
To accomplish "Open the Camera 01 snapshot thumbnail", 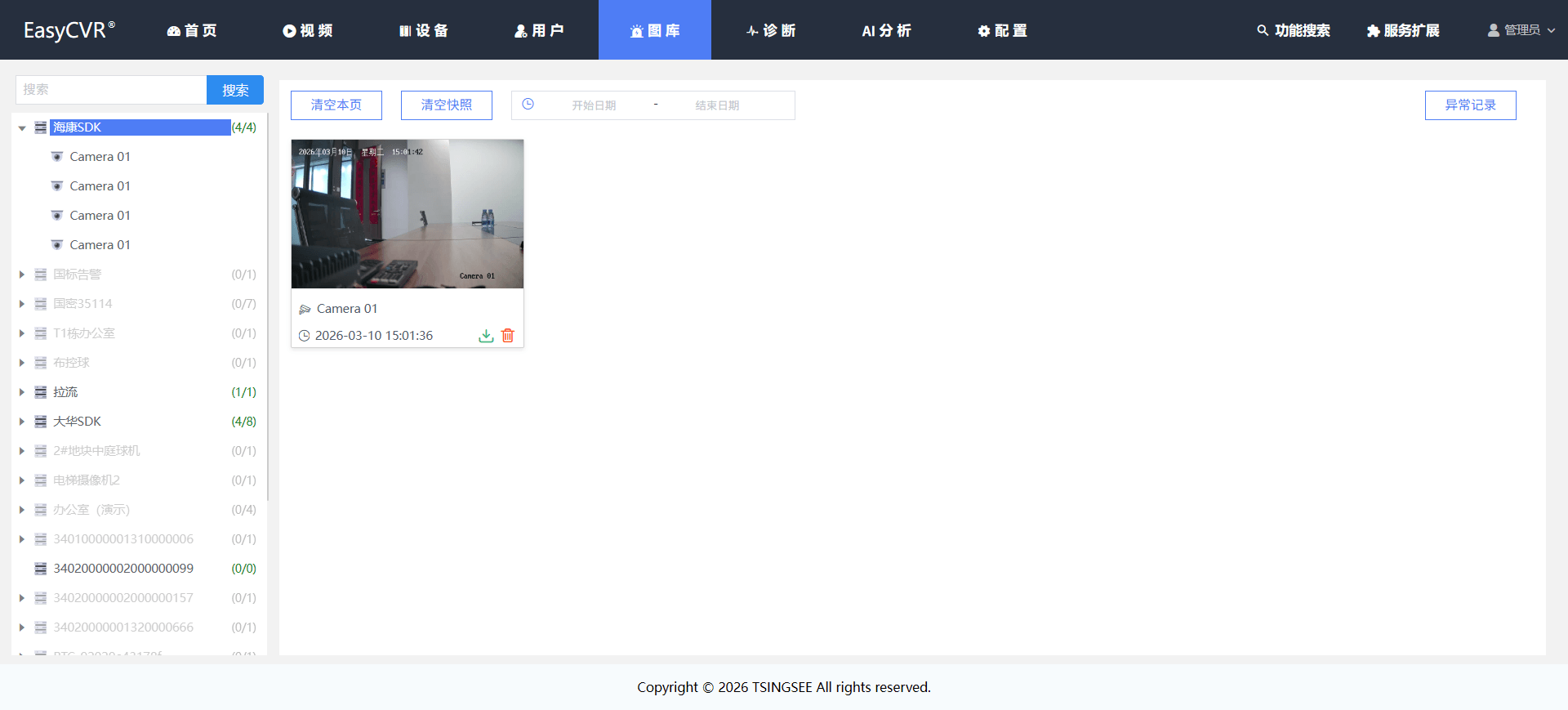I will pos(408,214).
